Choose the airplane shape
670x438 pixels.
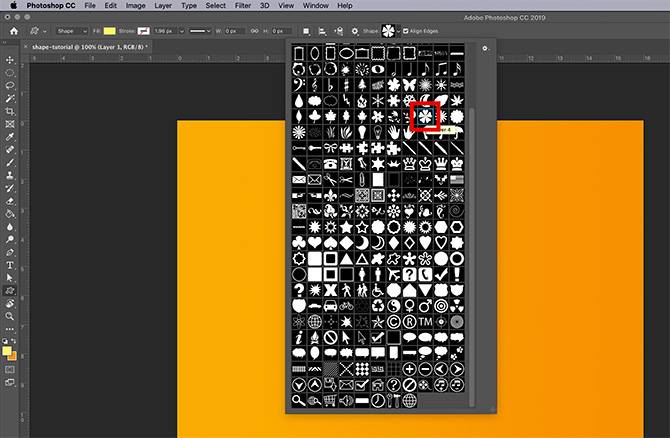click(394, 274)
